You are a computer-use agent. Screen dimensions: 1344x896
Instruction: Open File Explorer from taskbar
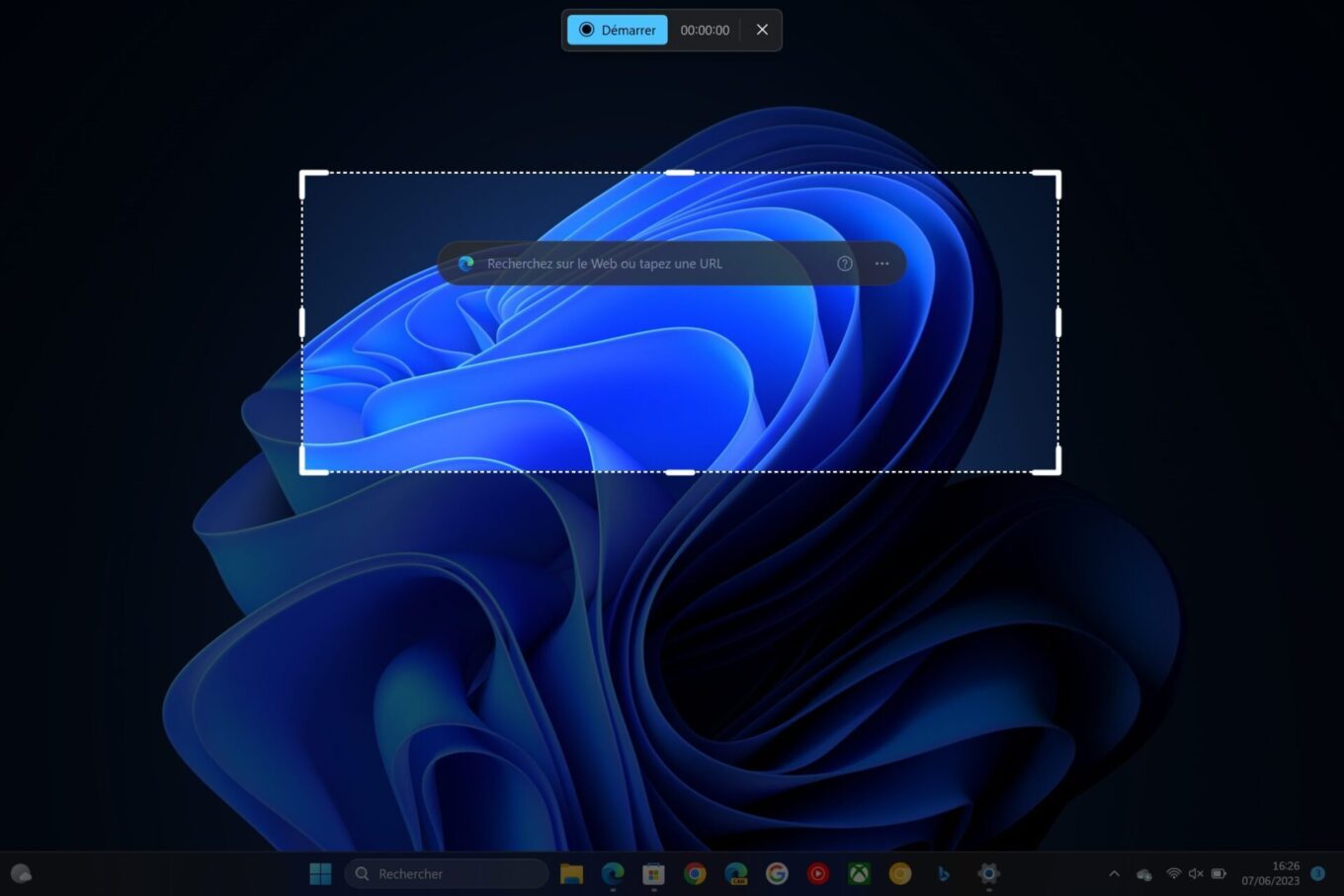571,873
